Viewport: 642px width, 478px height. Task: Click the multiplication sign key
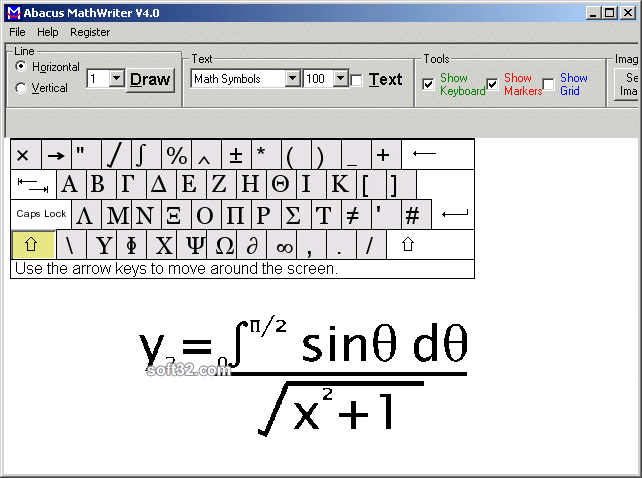pyautogui.click(x=26, y=154)
